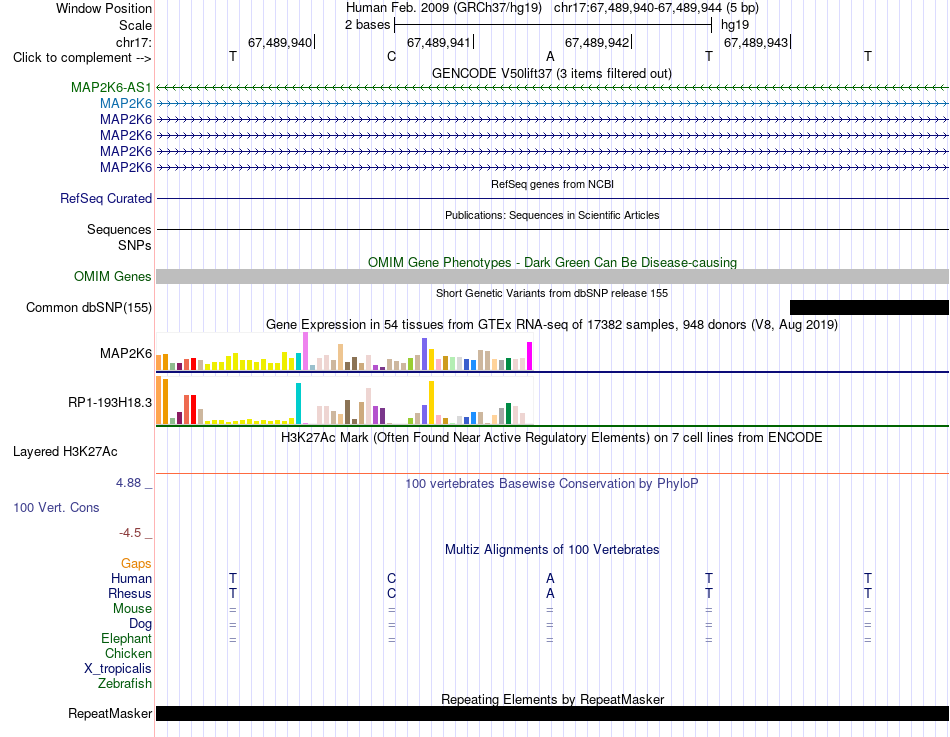Image resolution: width=950 pixels, height=737 pixels.
Task: Click the hg19 label beside the scale bar
Action: pos(735,25)
